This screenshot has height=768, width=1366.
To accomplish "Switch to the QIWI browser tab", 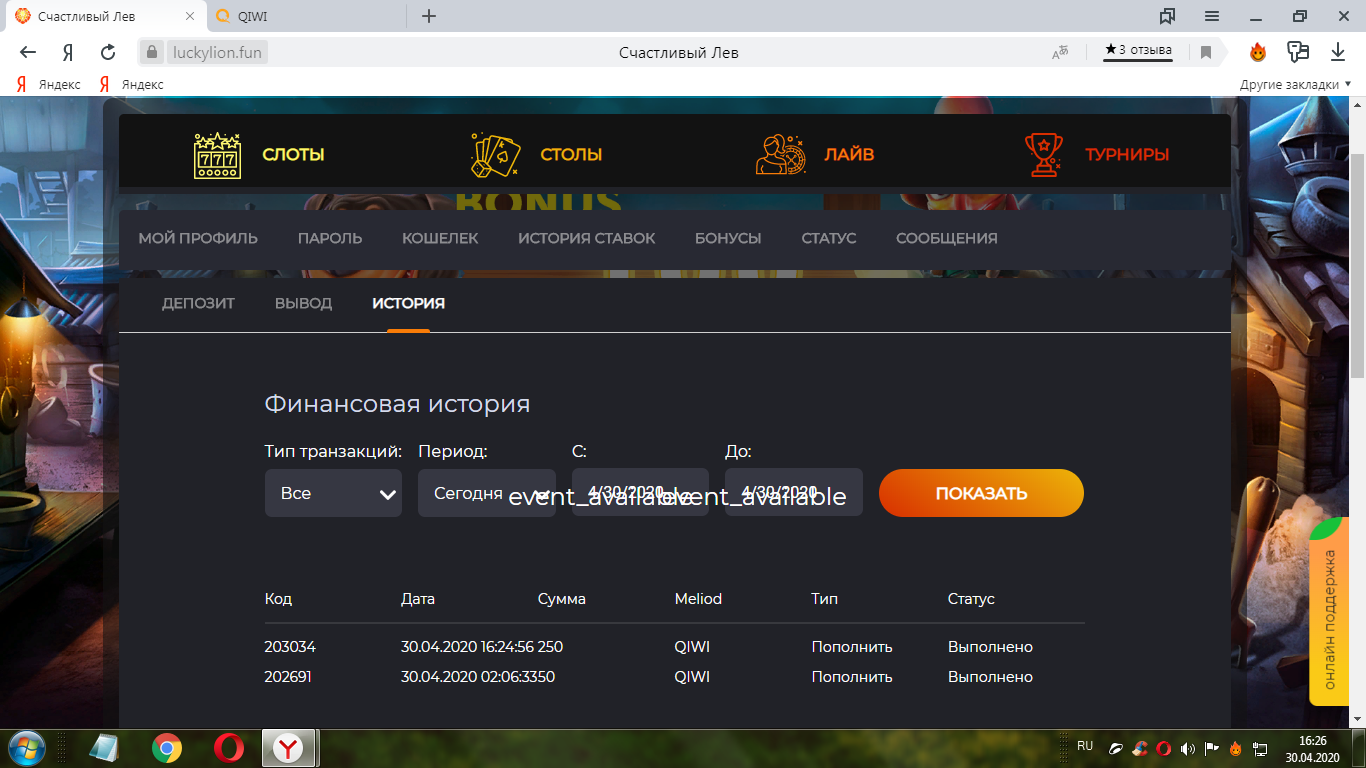I will [305, 16].
